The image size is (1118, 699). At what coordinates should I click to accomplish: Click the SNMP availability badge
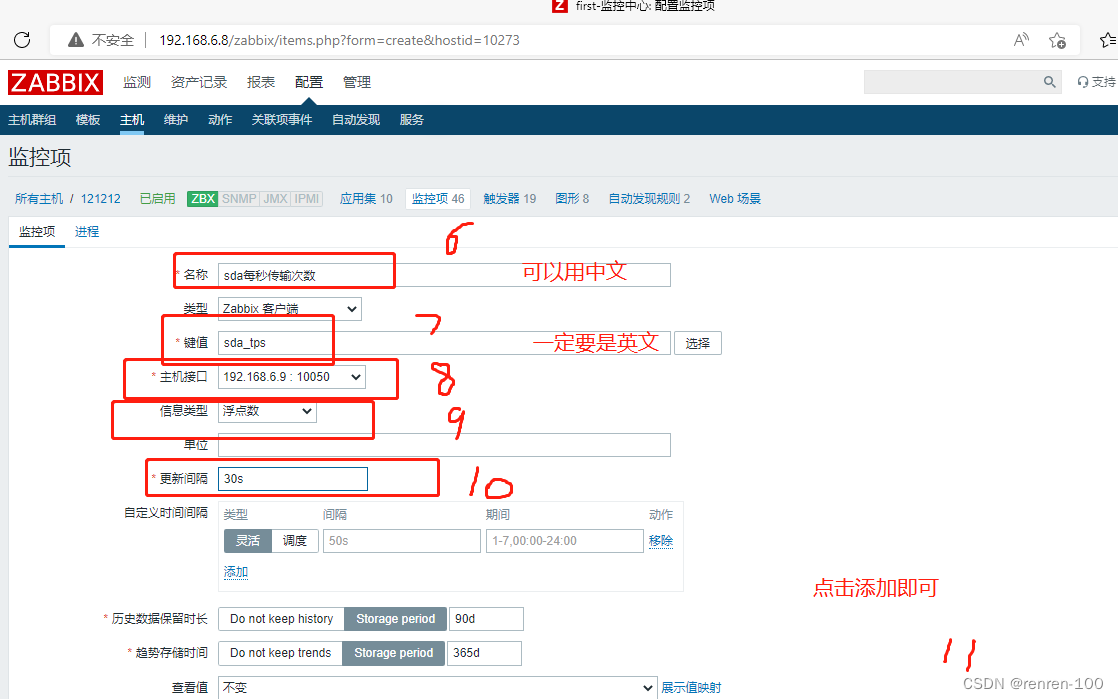[x=239, y=199]
